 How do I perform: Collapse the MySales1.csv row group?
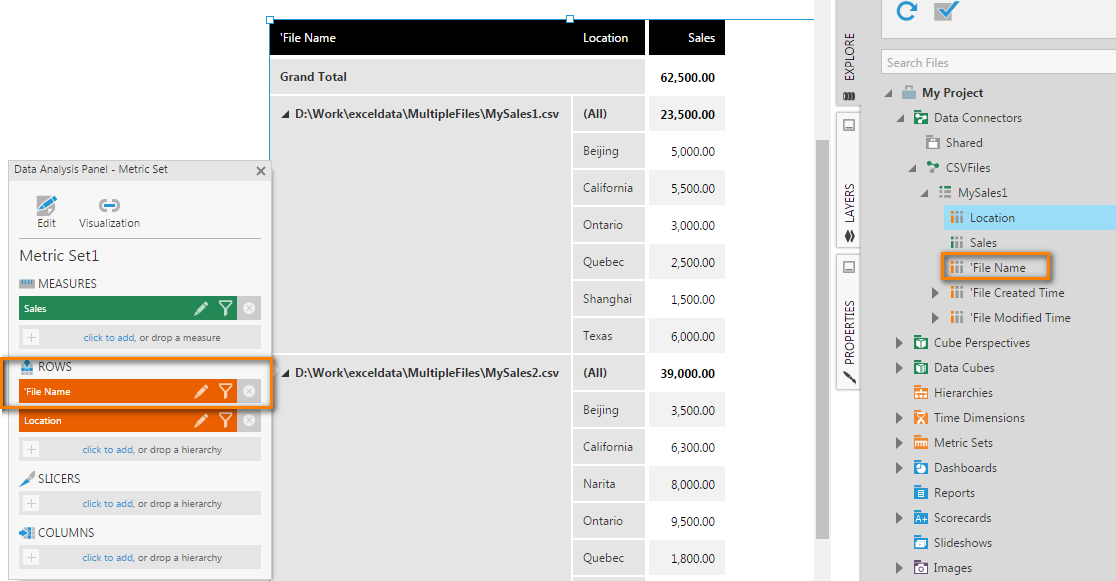point(285,115)
